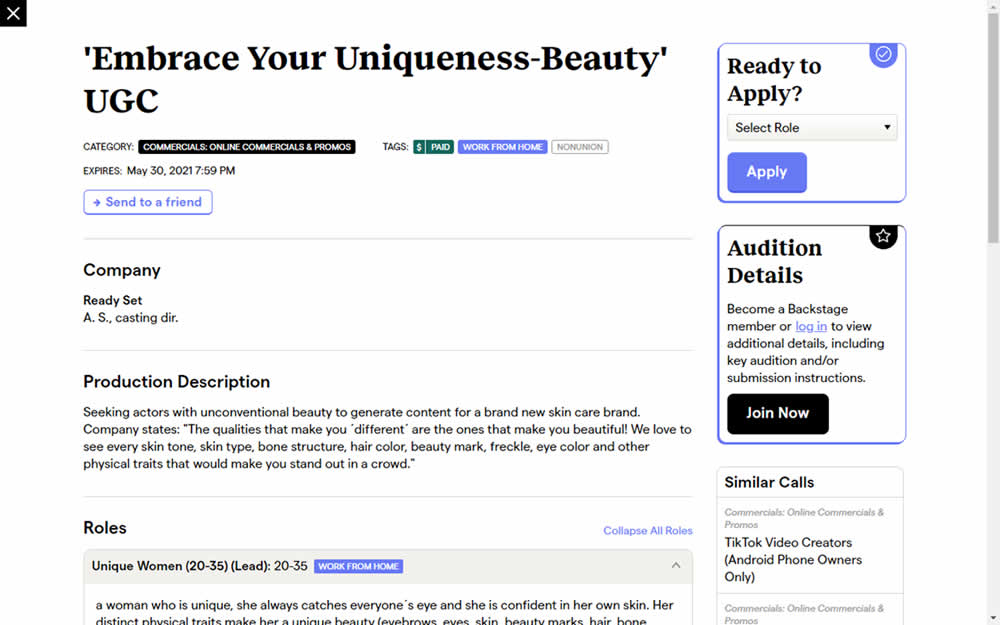This screenshot has width=1000, height=625.
Task: Click the WORK FROM HOME tag
Action: click(502, 147)
